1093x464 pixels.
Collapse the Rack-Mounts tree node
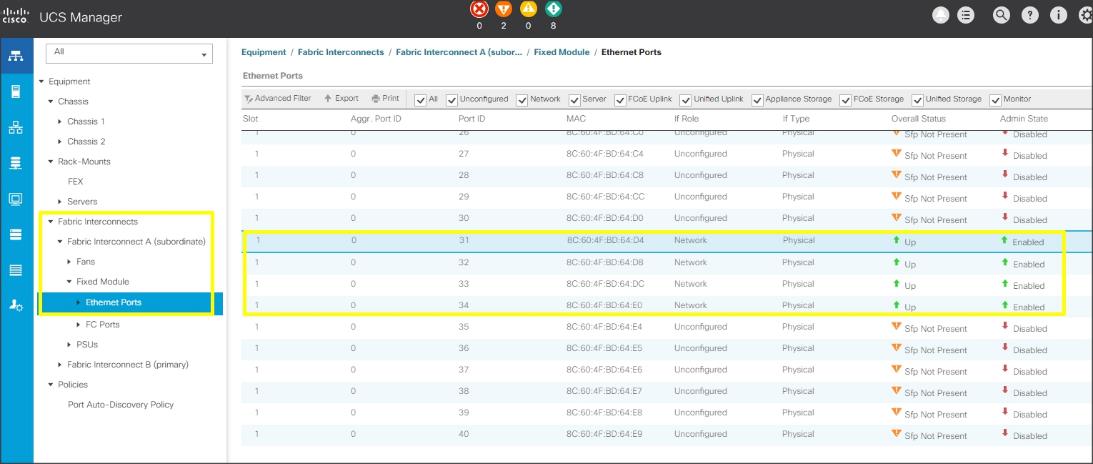pyautogui.click(x=51, y=162)
